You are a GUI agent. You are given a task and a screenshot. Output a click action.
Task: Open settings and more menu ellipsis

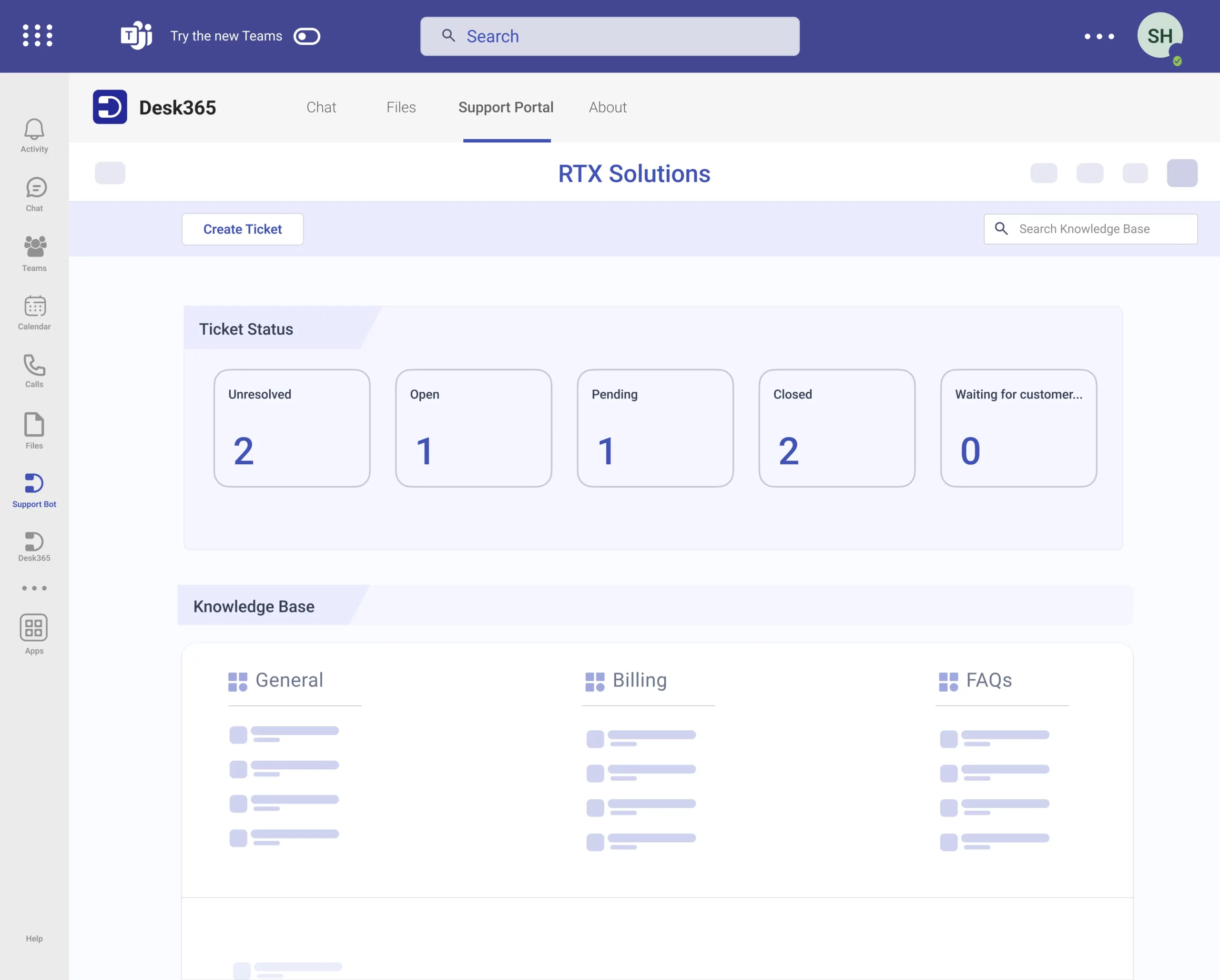(x=1099, y=36)
